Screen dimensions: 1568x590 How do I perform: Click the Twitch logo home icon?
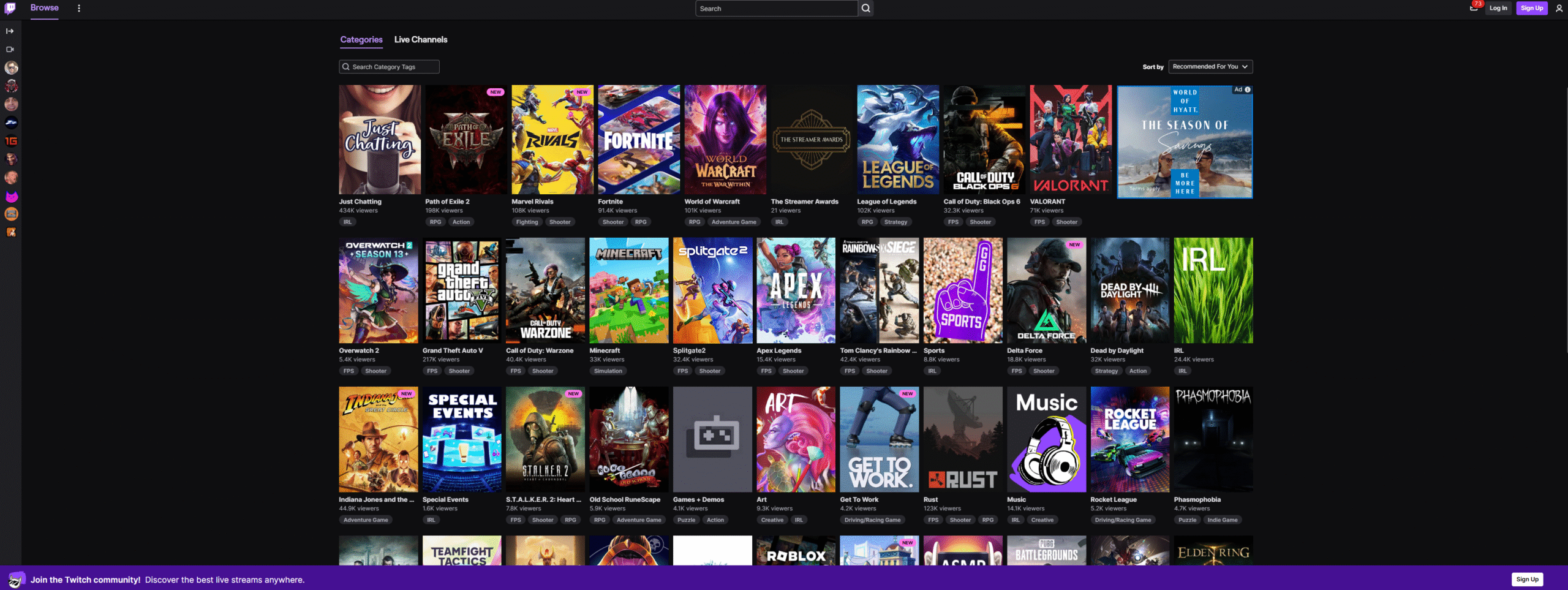click(x=10, y=8)
